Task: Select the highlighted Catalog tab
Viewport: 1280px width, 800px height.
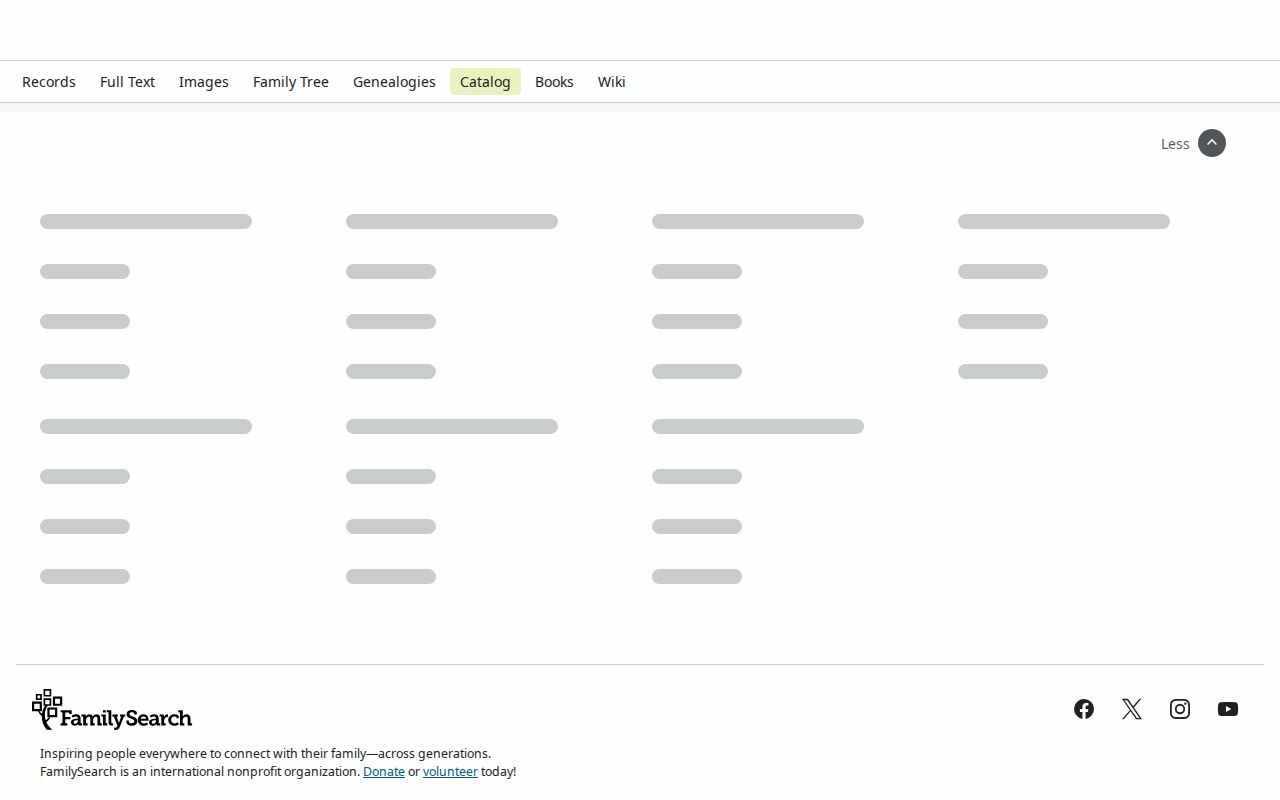Action: [x=485, y=82]
